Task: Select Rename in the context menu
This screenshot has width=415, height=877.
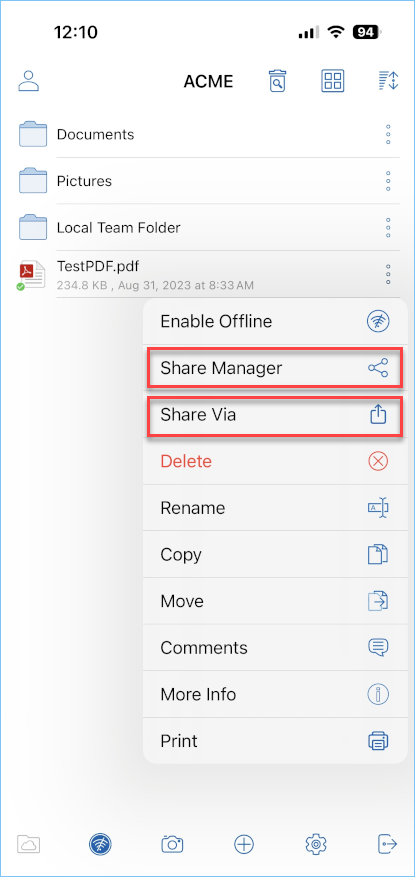Action: click(275, 508)
